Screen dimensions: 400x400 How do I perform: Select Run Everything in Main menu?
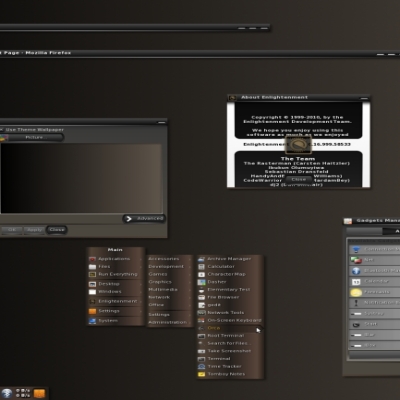pos(115,274)
